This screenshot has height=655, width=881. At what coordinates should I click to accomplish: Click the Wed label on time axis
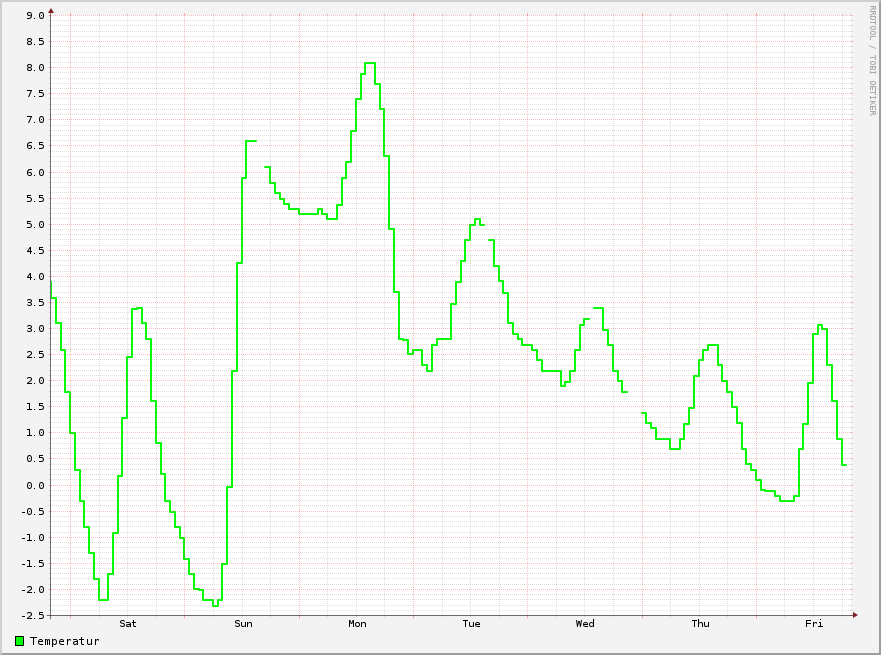point(585,624)
